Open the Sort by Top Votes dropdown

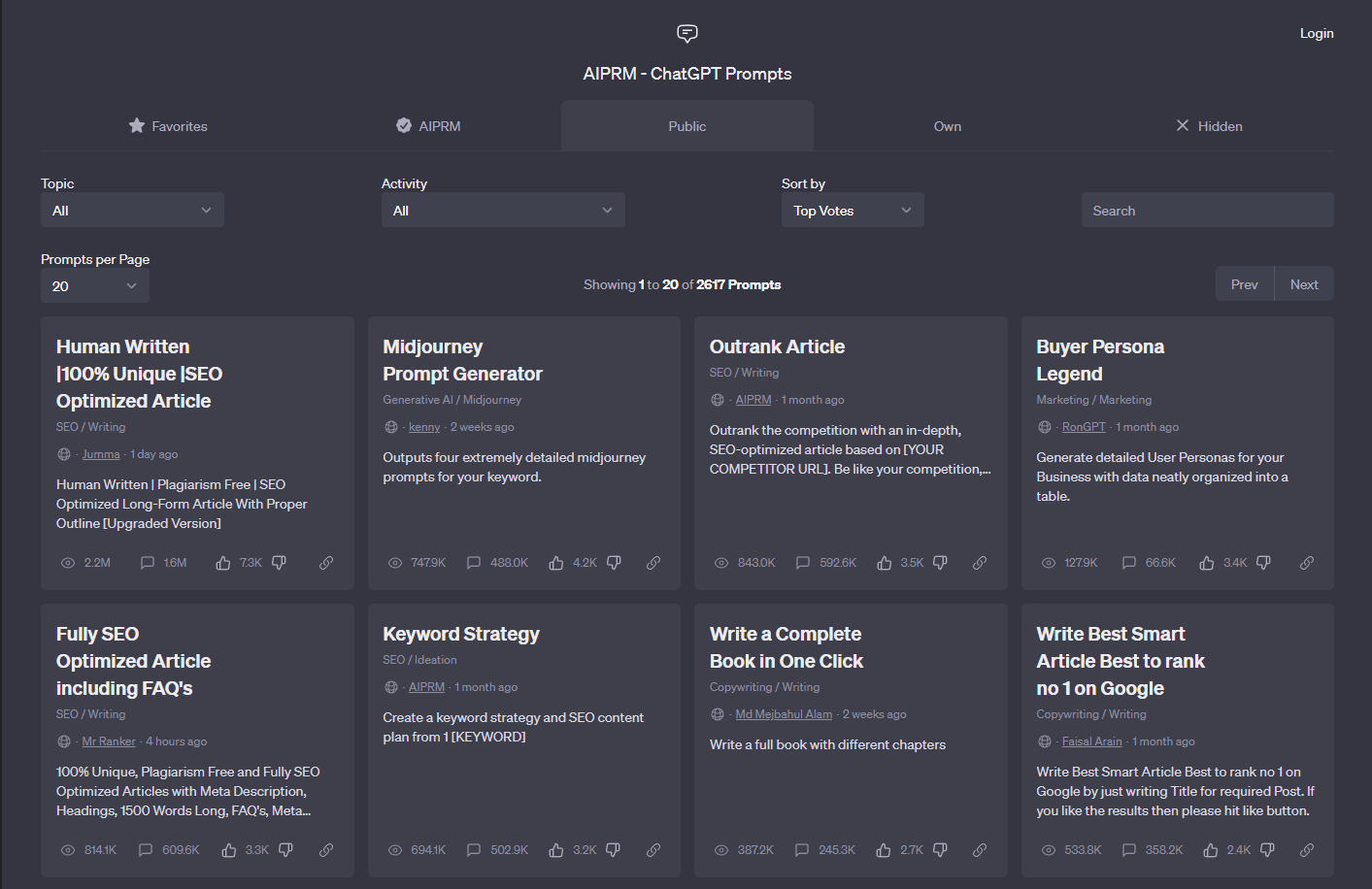[853, 210]
